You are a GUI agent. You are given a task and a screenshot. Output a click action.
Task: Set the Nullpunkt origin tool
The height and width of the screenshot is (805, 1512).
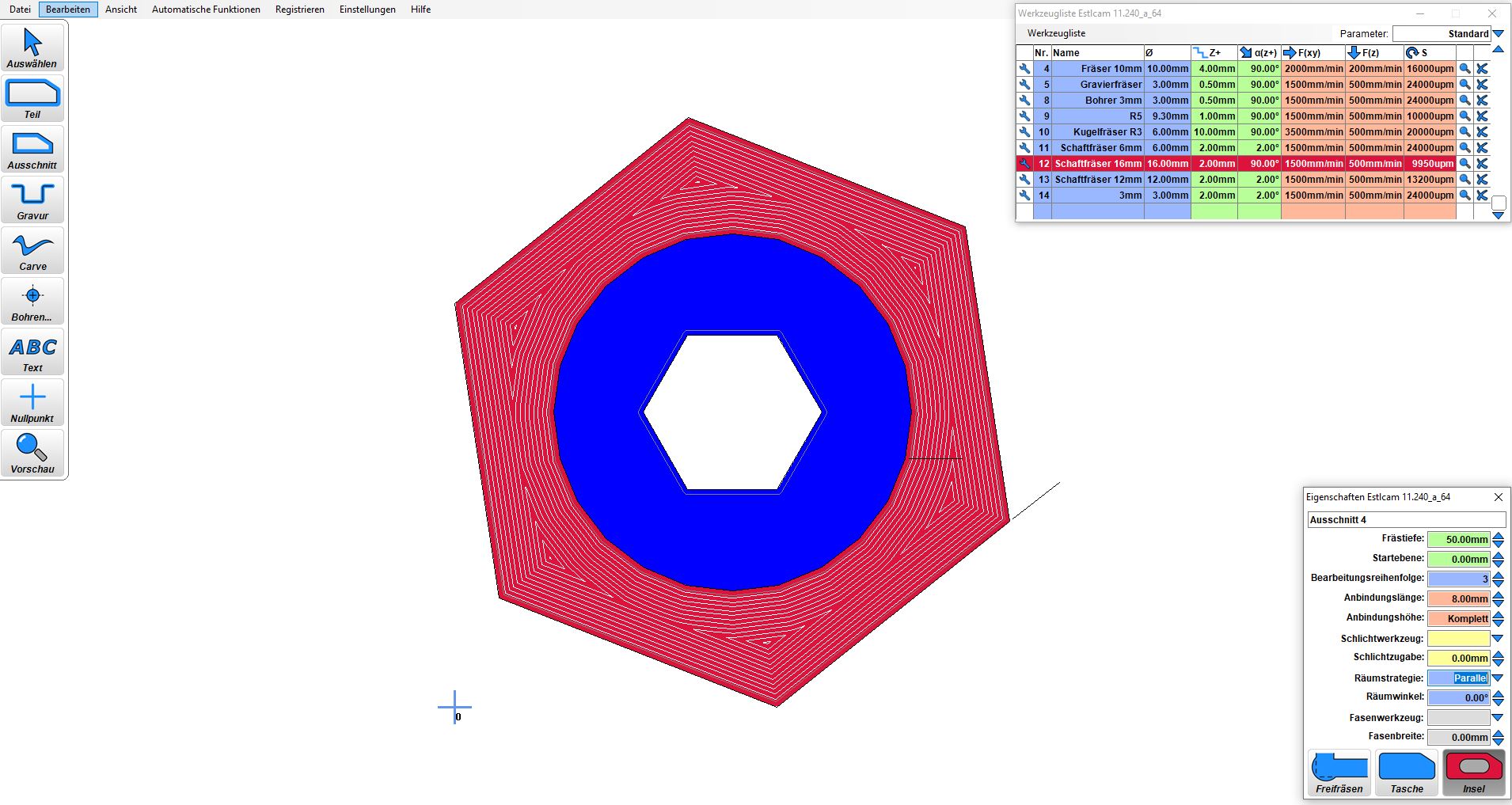(x=32, y=403)
